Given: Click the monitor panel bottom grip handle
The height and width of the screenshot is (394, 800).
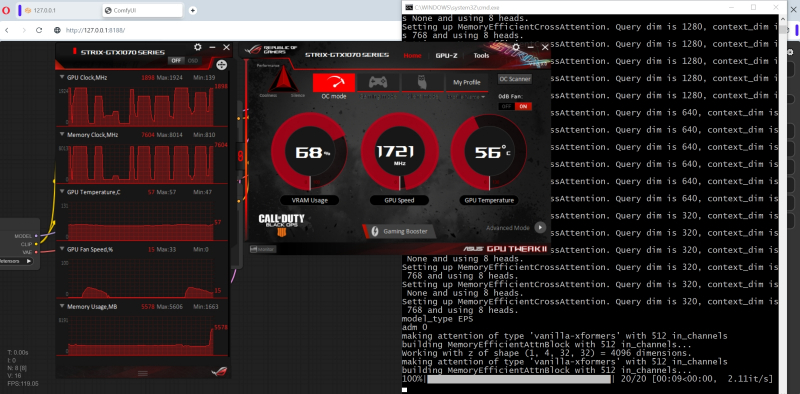Looking at the screenshot, I should click(x=143, y=374).
